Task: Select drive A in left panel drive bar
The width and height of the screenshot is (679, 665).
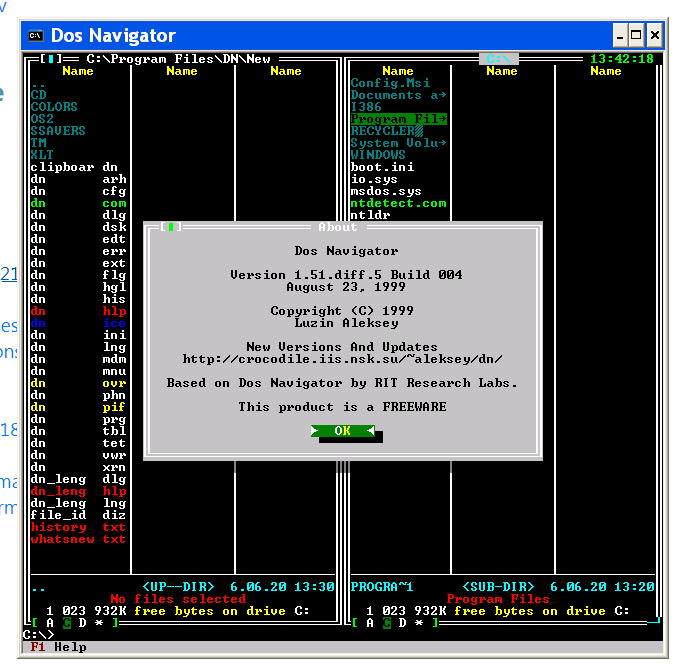Action: click(50, 623)
